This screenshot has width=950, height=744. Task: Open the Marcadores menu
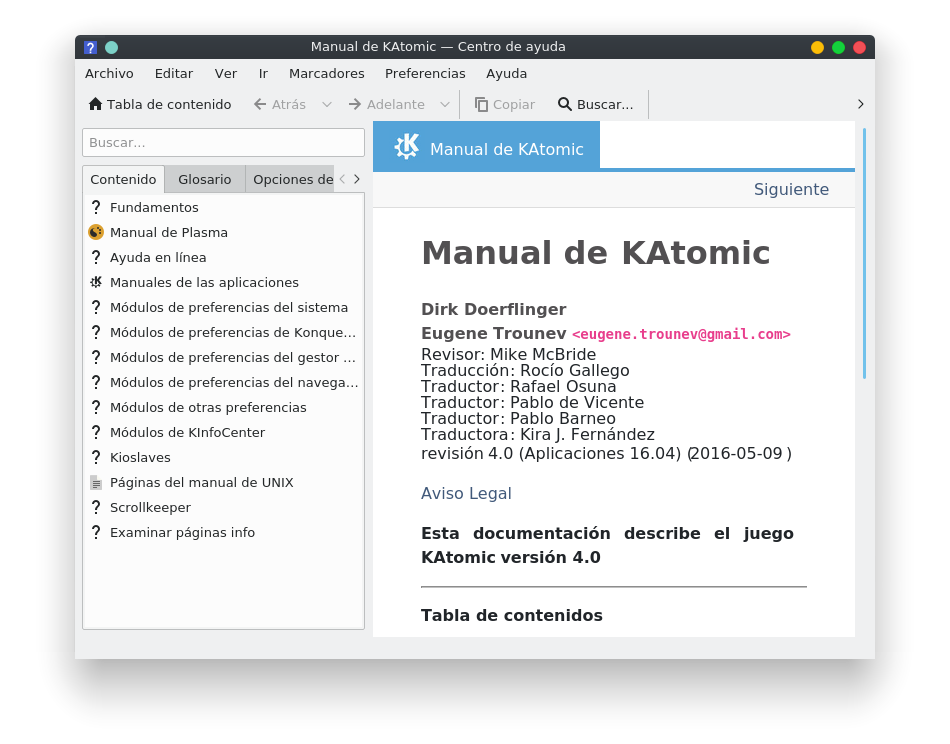(x=327, y=74)
